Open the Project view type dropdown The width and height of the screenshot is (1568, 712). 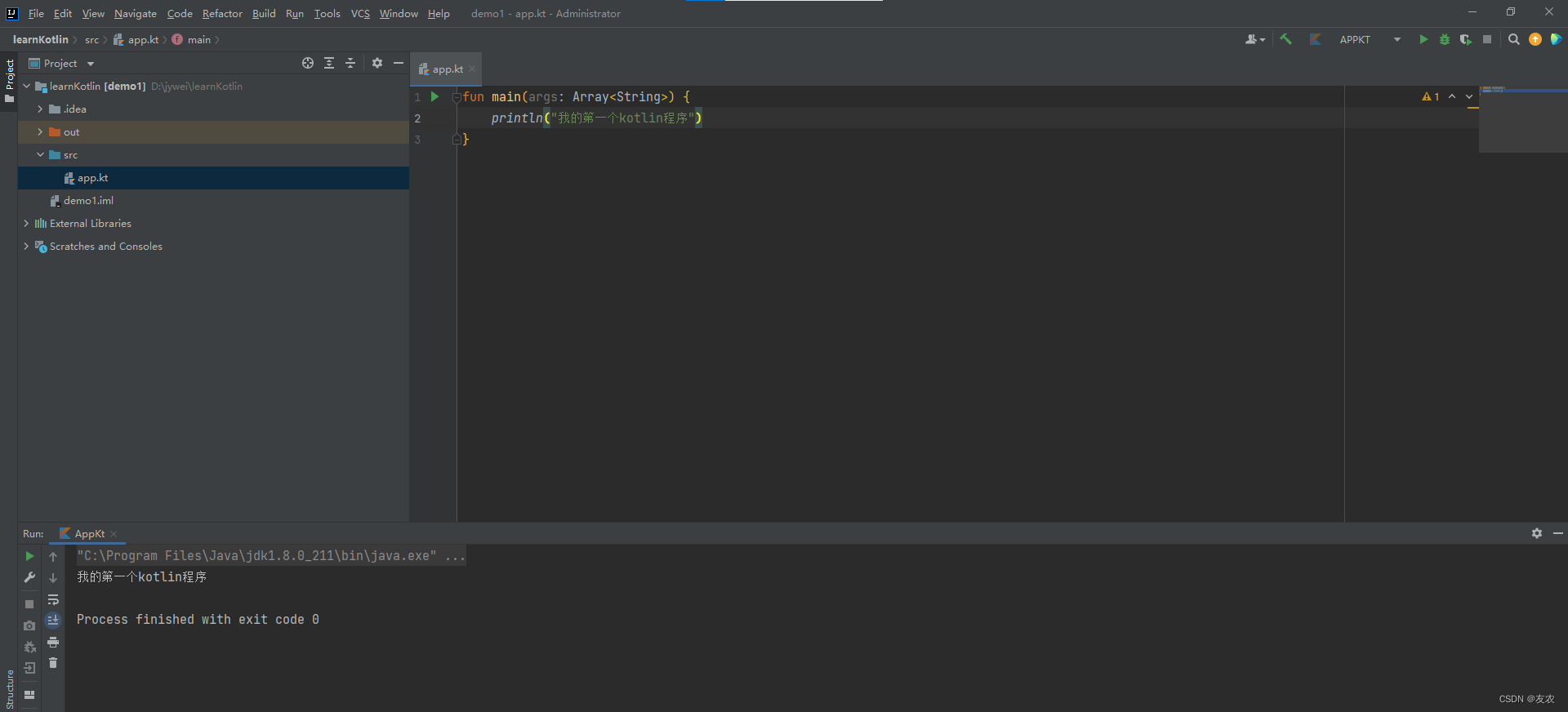coord(62,63)
